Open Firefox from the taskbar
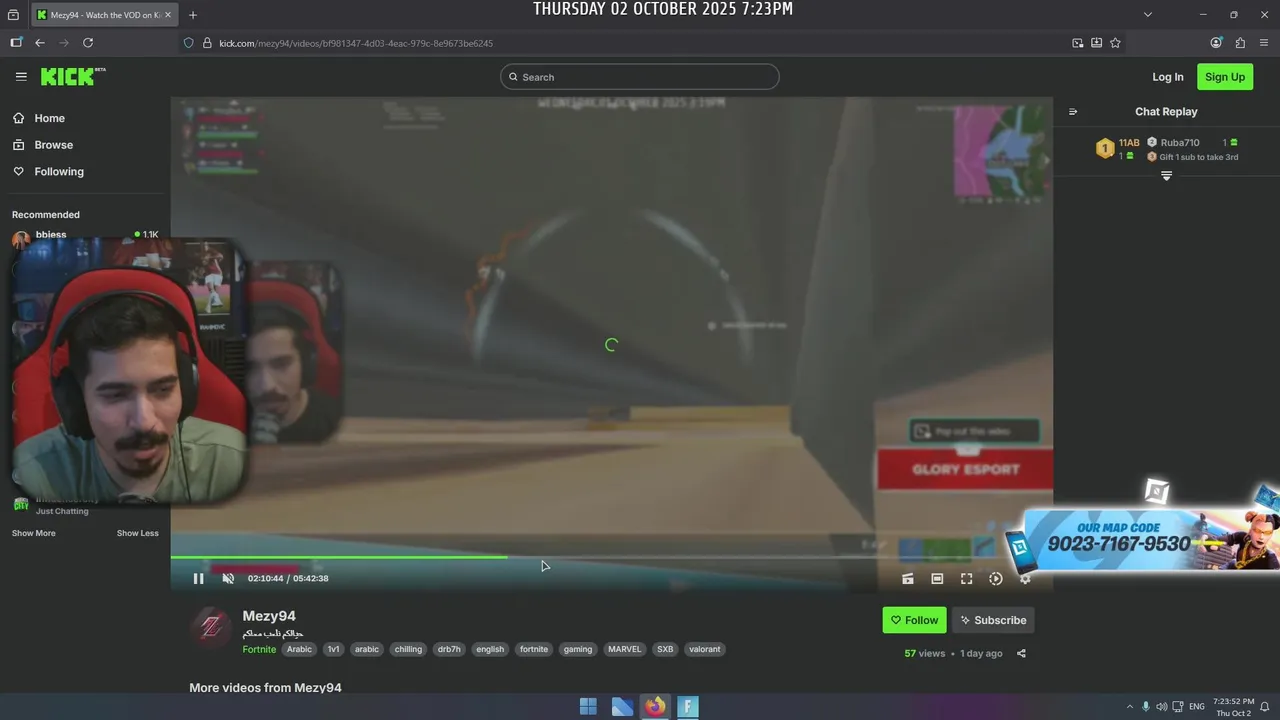1280x720 pixels. click(655, 707)
